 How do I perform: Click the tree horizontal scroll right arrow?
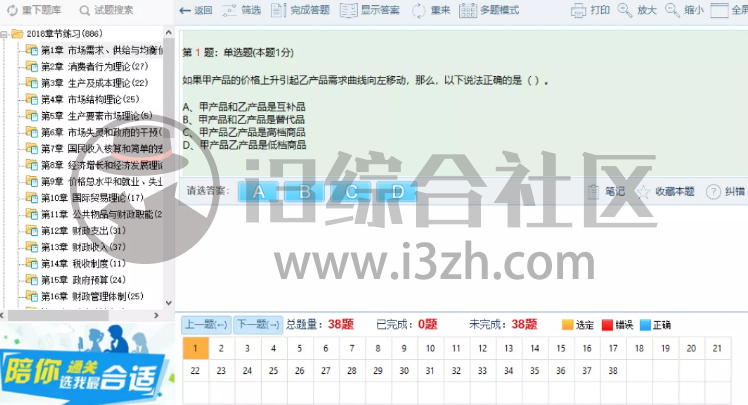pyautogui.click(x=156, y=315)
